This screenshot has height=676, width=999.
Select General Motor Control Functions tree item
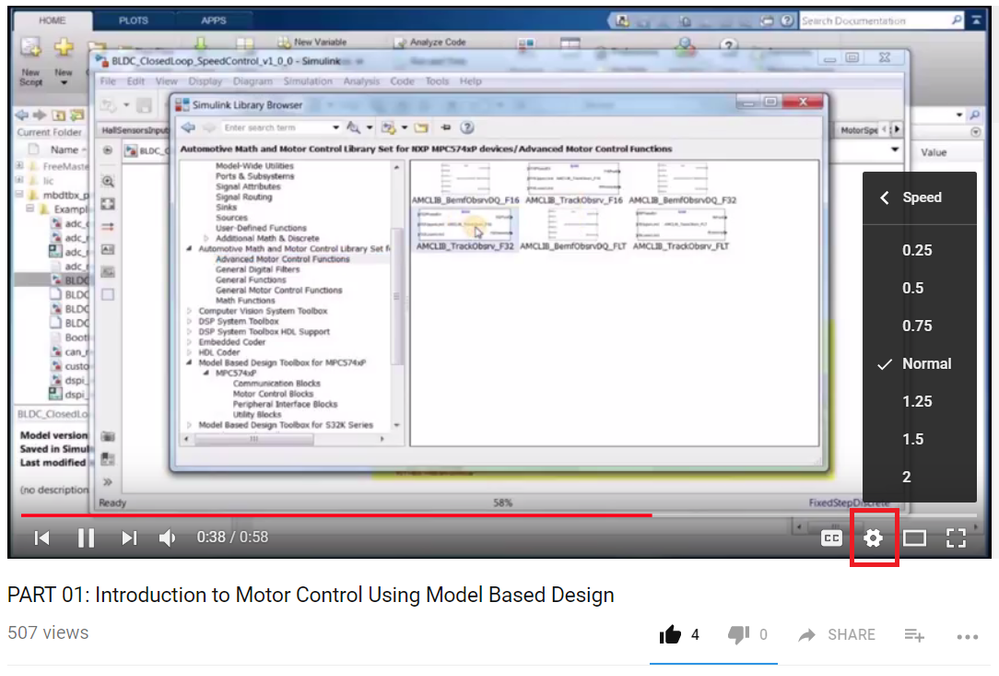click(278, 290)
